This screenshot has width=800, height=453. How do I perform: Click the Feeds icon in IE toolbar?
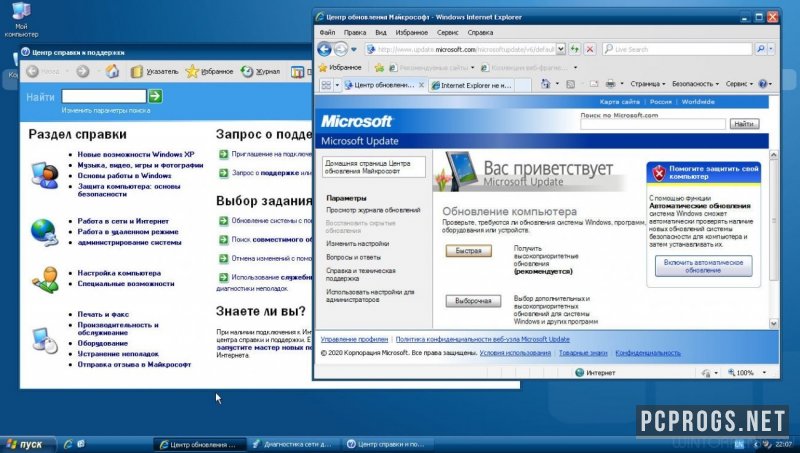[x=570, y=84]
